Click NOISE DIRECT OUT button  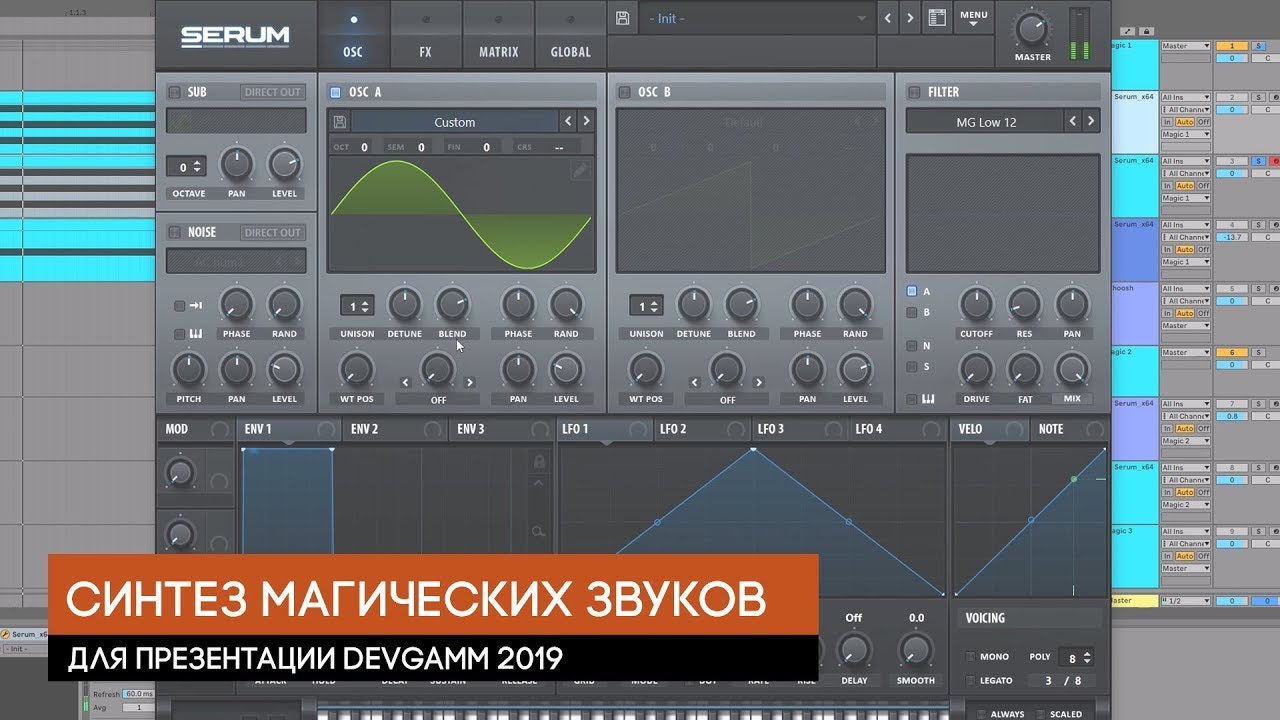pos(273,232)
